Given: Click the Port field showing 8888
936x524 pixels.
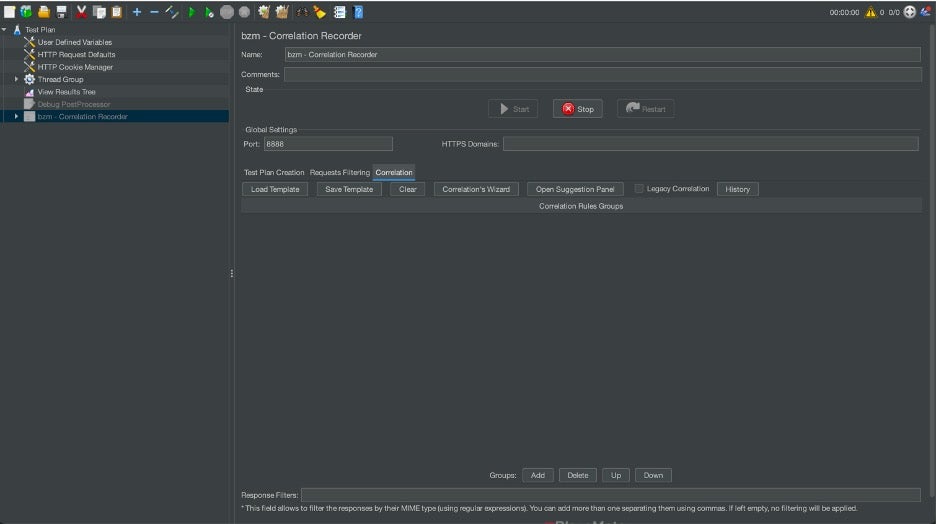Looking at the screenshot, I should click(x=328, y=144).
